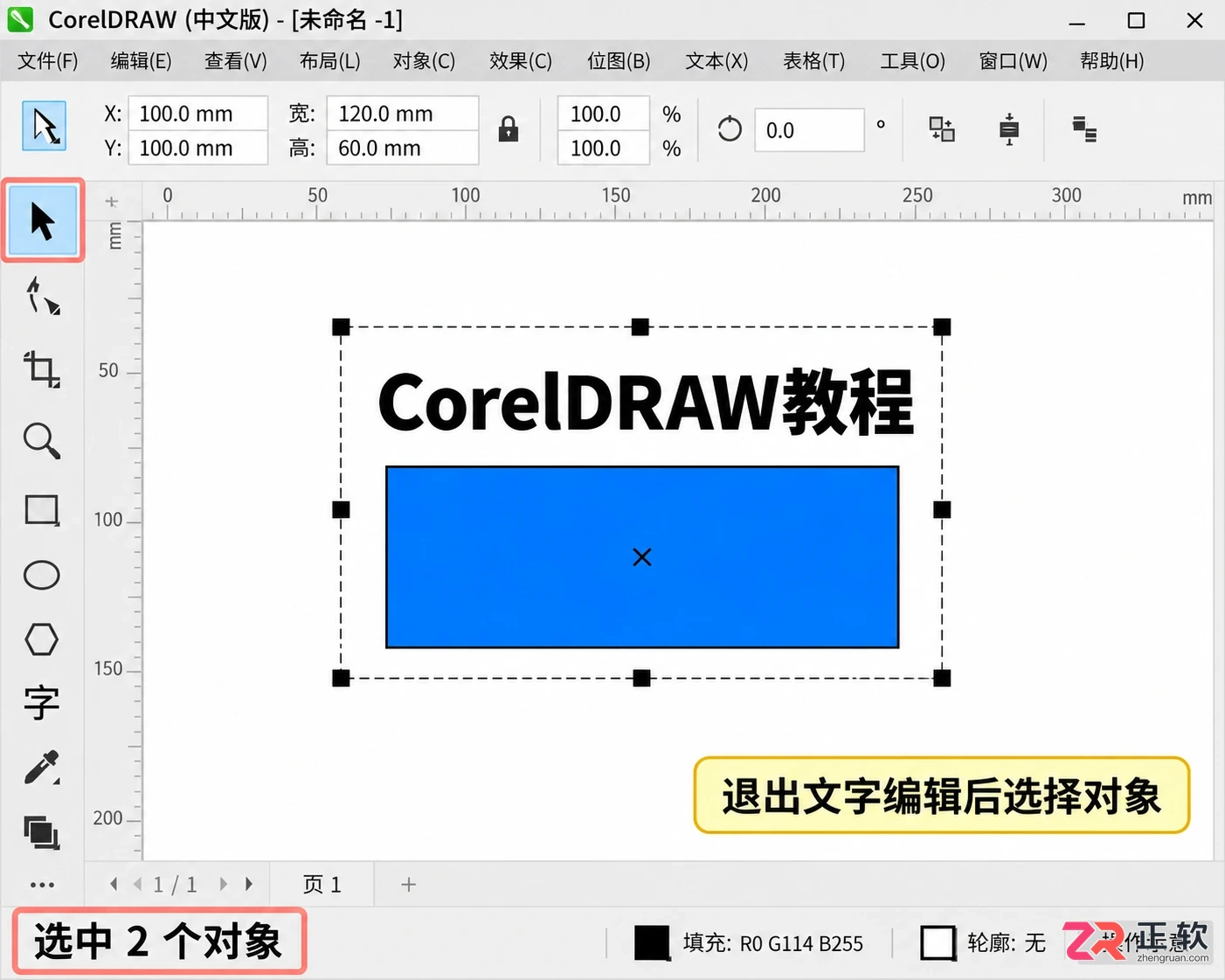This screenshot has width=1225, height=980.
Task: Click the bottom-right selection handle
Action: pos(942,678)
